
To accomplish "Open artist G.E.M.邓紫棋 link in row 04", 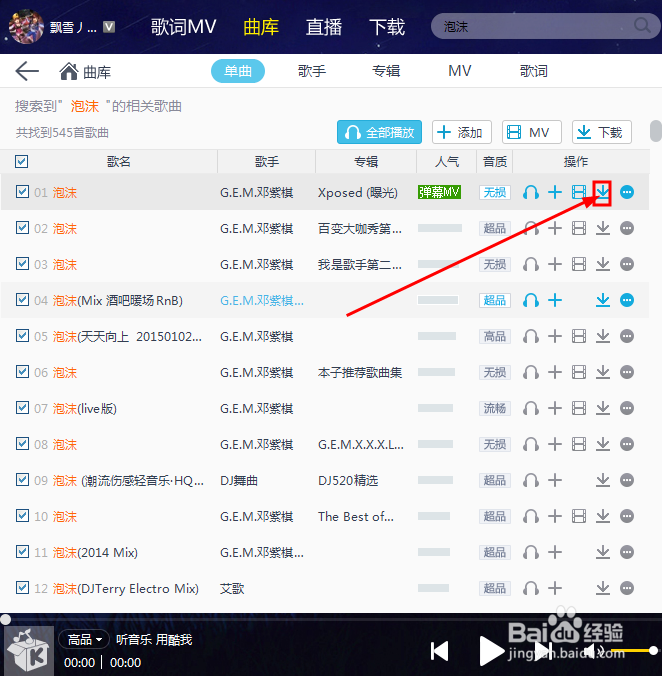I will point(262,300).
